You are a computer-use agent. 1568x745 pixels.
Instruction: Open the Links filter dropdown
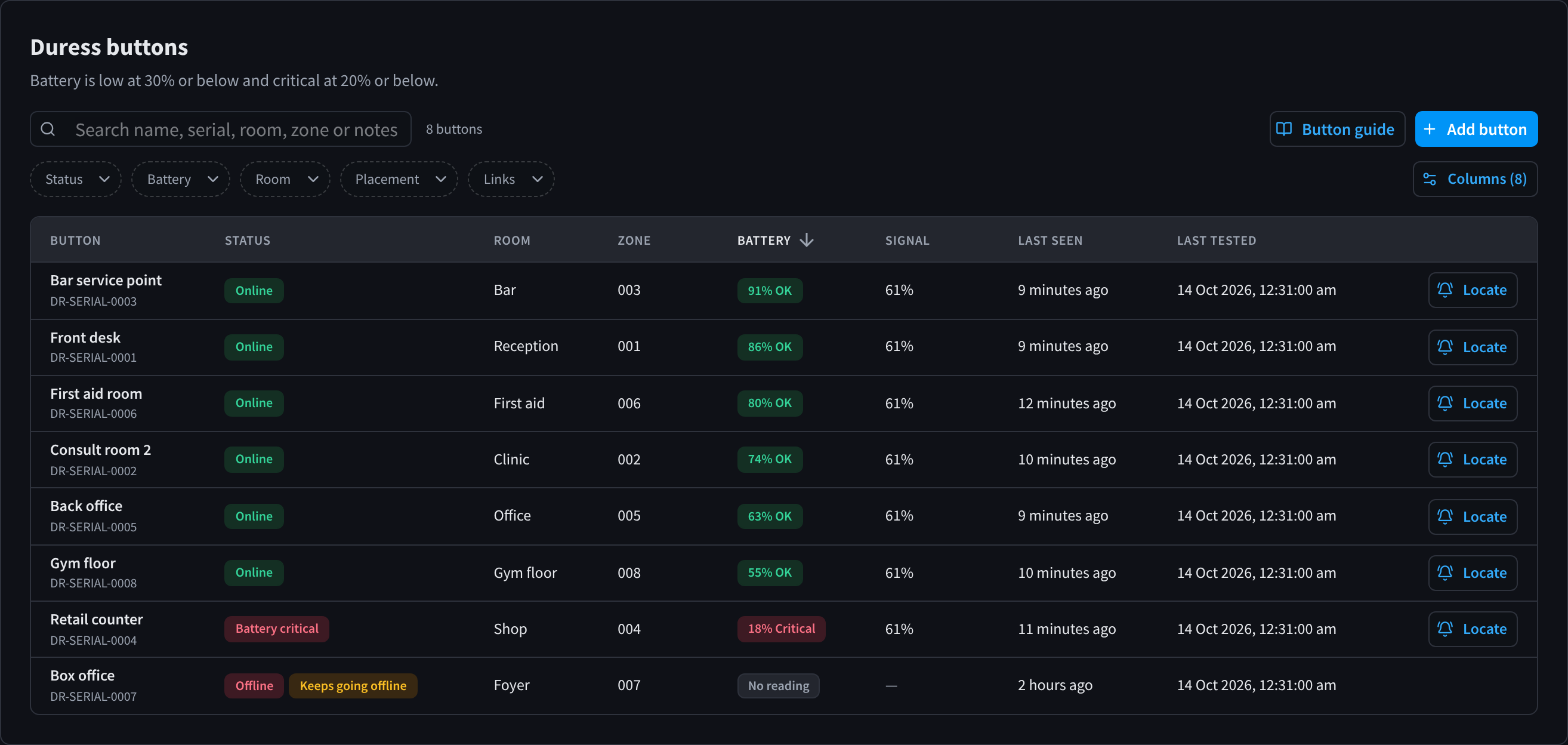point(511,179)
